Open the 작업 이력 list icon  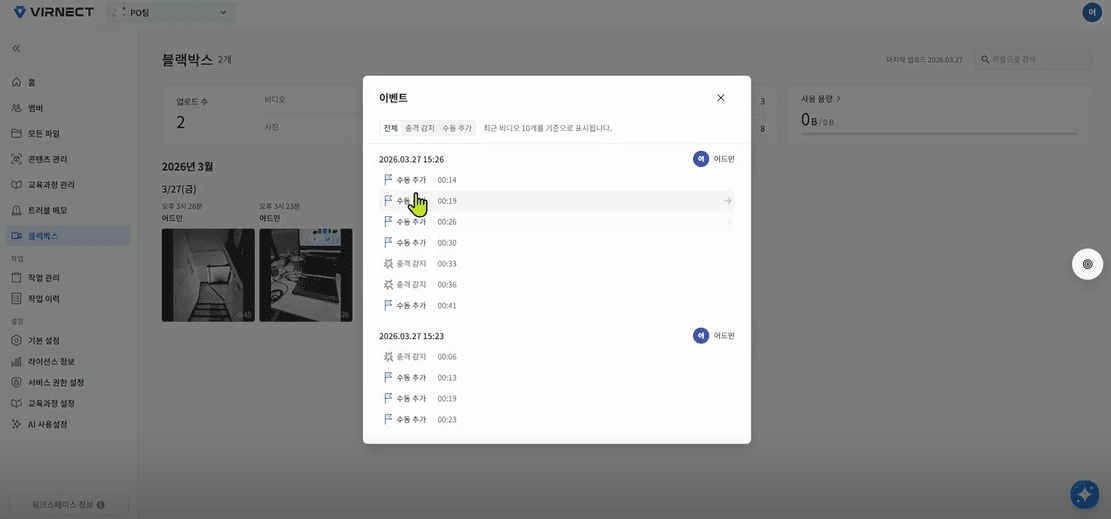(16, 298)
